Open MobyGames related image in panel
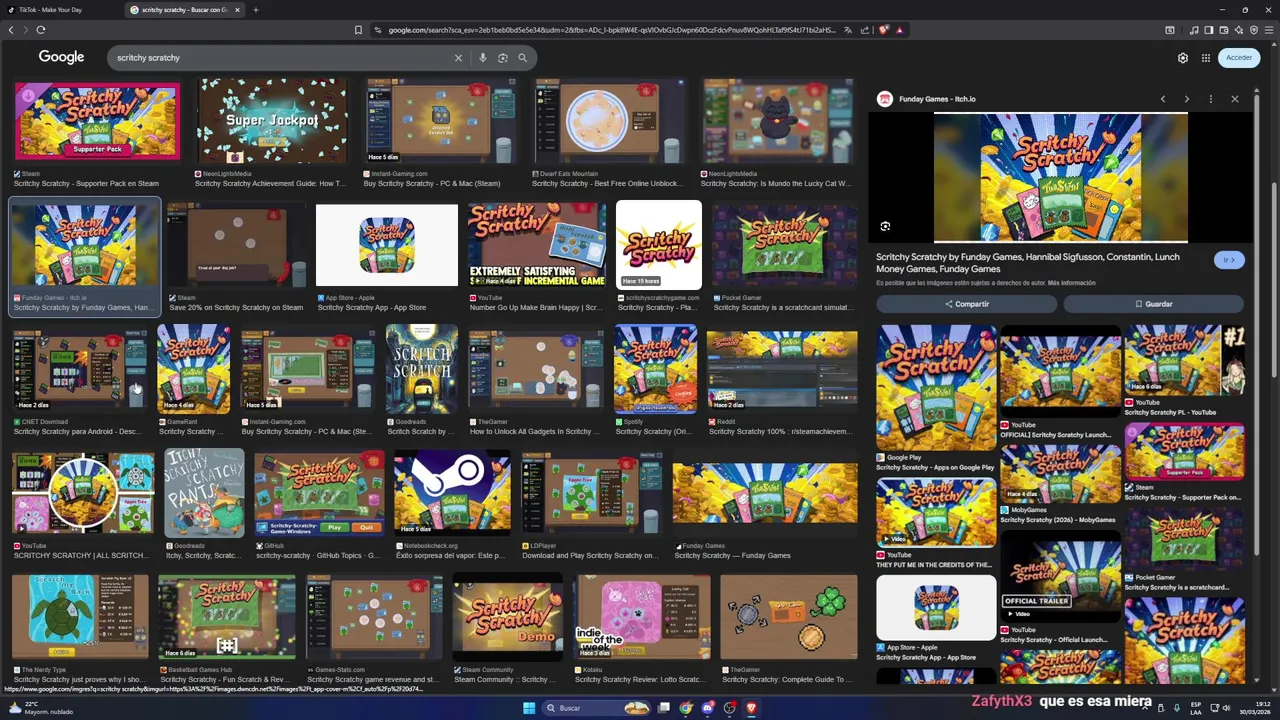The height and width of the screenshot is (720, 1280). pos(1061,473)
